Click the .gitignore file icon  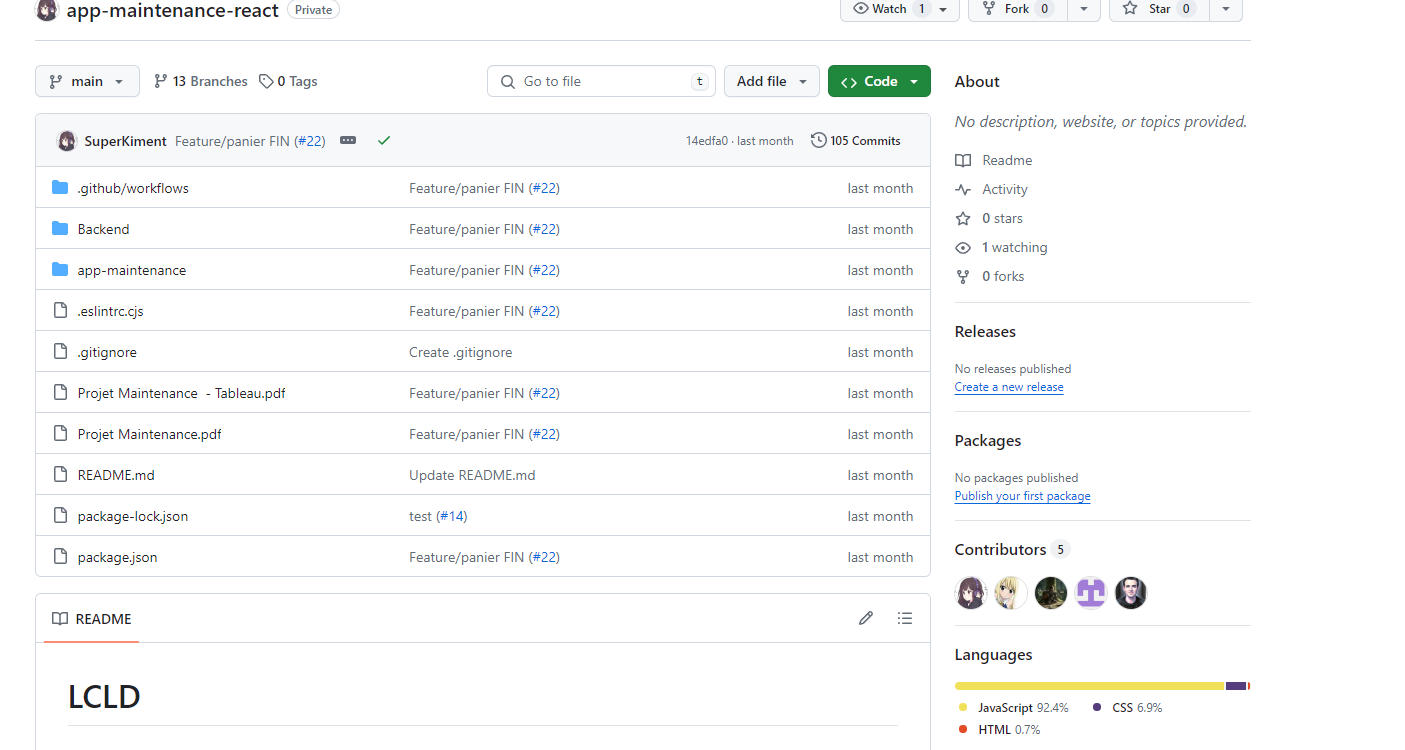[x=60, y=352]
